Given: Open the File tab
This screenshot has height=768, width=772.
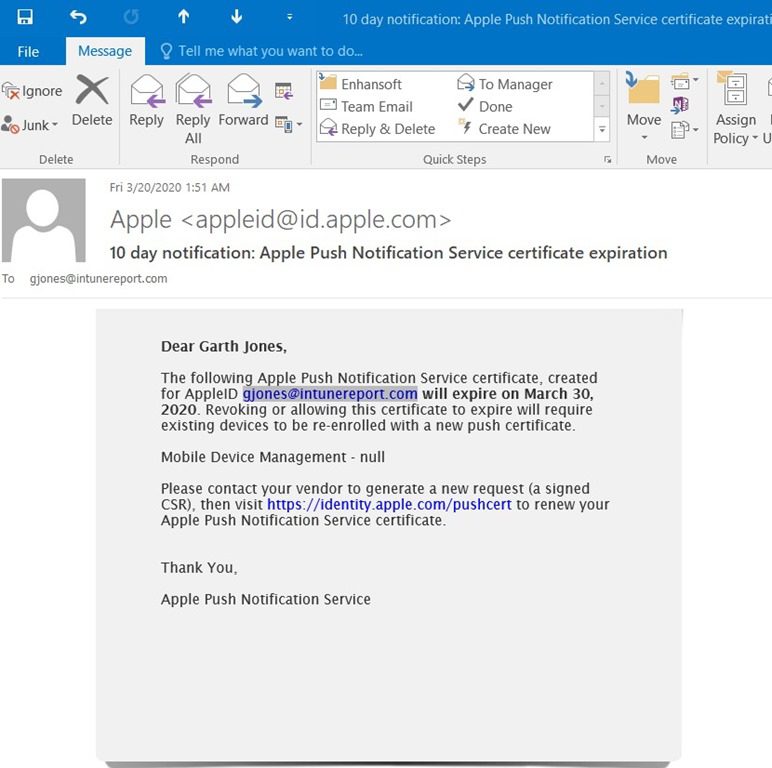Looking at the screenshot, I should coord(28,51).
